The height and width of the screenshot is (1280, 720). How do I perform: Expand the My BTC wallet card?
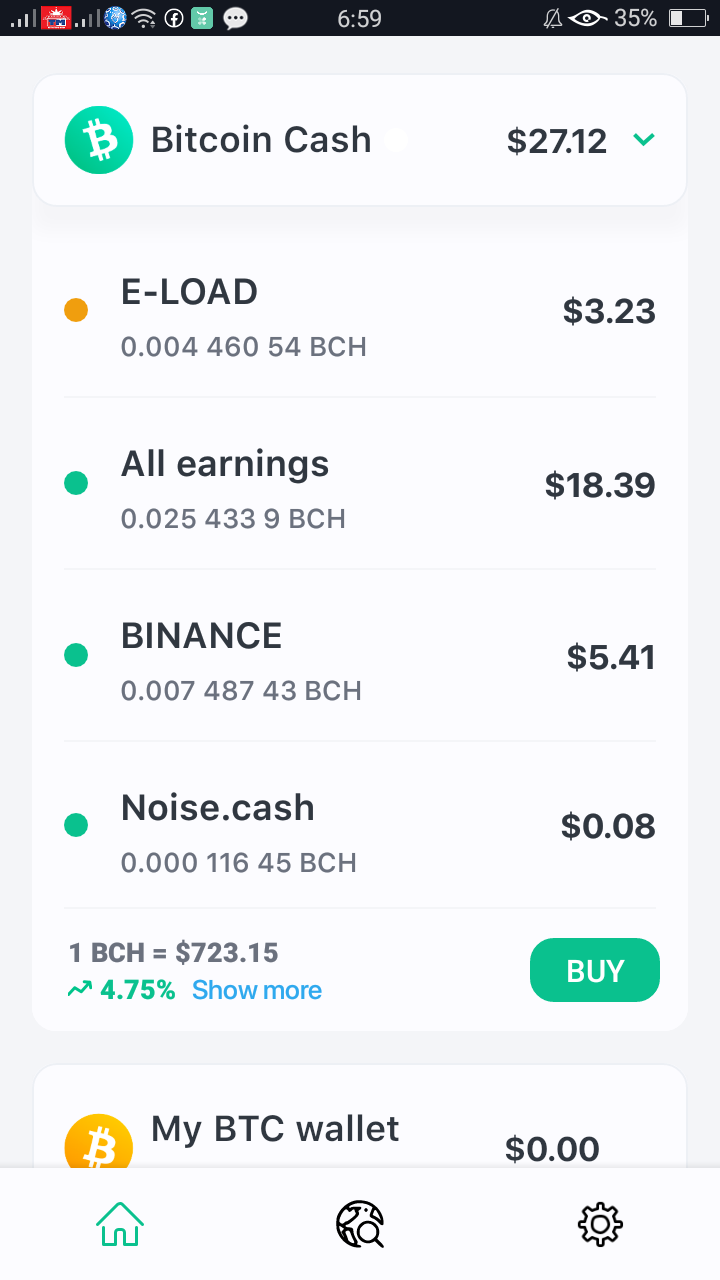(360, 1117)
